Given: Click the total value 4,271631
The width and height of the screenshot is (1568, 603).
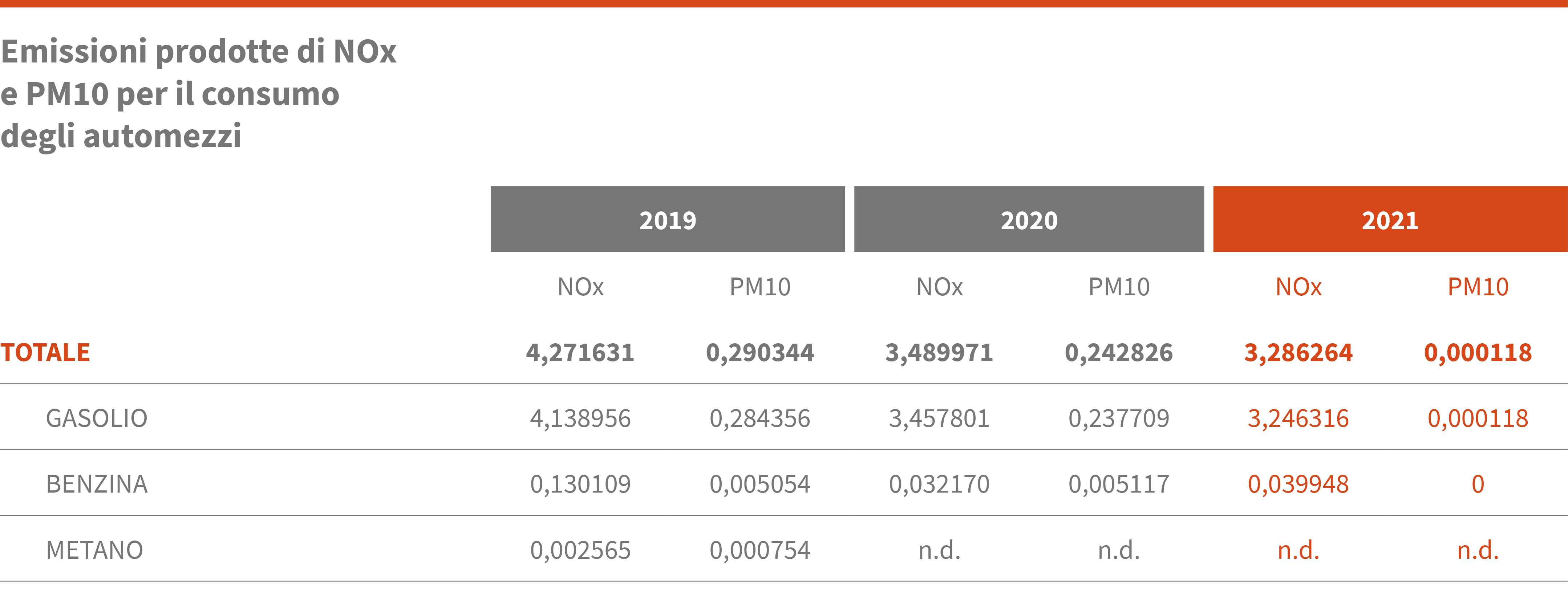Looking at the screenshot, I should click(580, 353).
